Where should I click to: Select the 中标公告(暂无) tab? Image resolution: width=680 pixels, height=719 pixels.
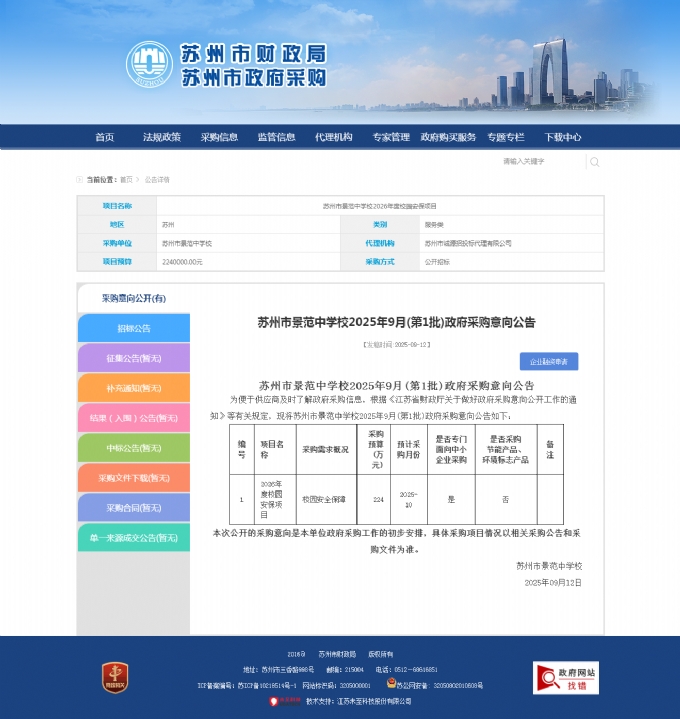pos(133,448)
